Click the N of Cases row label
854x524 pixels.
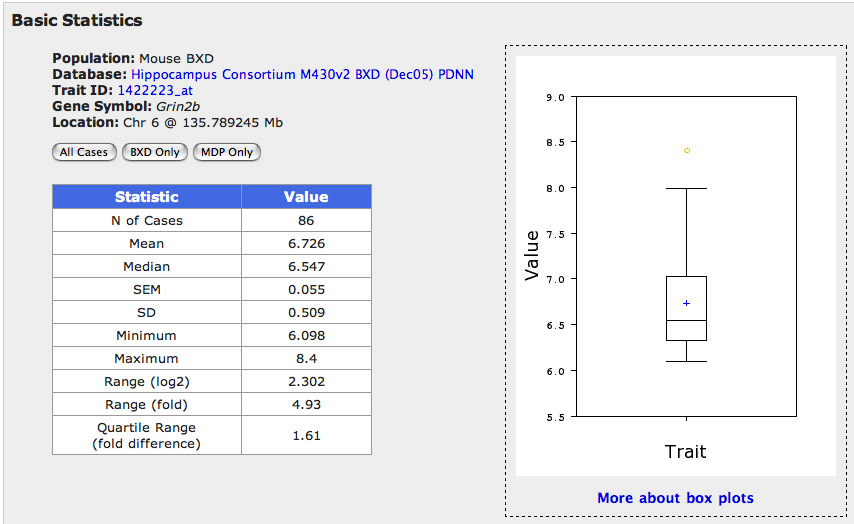tap(147, 220)
